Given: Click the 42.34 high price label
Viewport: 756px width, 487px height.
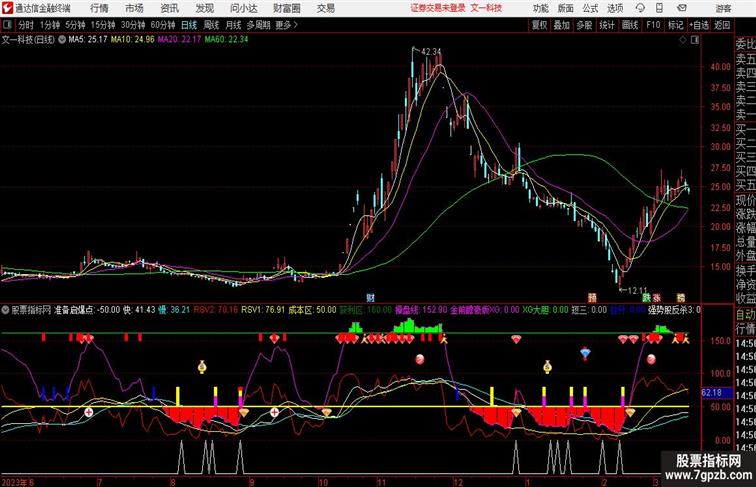Looking at the screenshot, I should 431,51.
